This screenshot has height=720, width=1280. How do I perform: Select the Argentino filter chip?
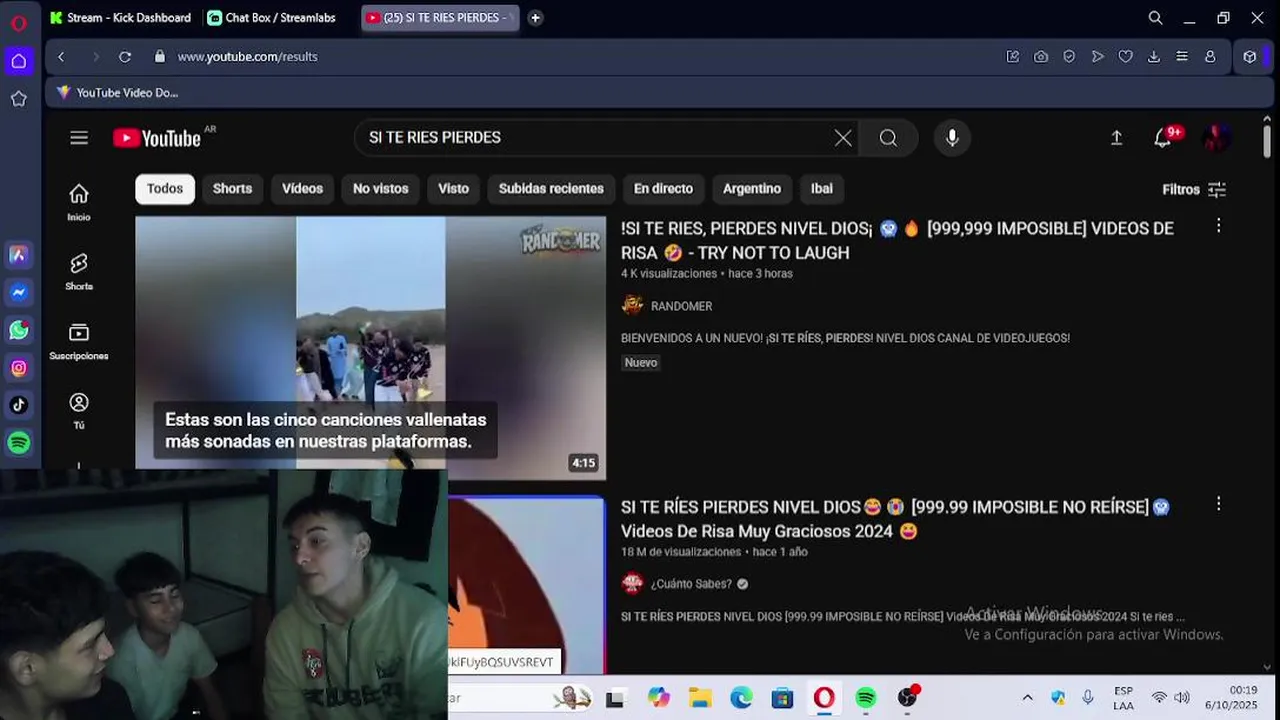tap(752, 189)
